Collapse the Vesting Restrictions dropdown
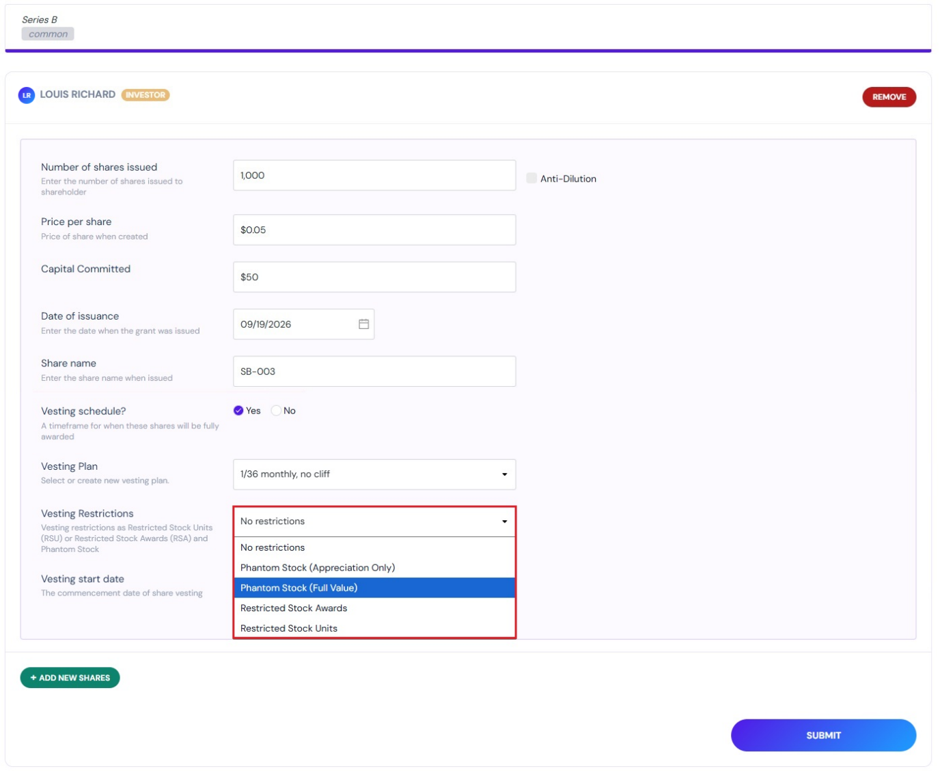940x771 pixels. point(375,522)
